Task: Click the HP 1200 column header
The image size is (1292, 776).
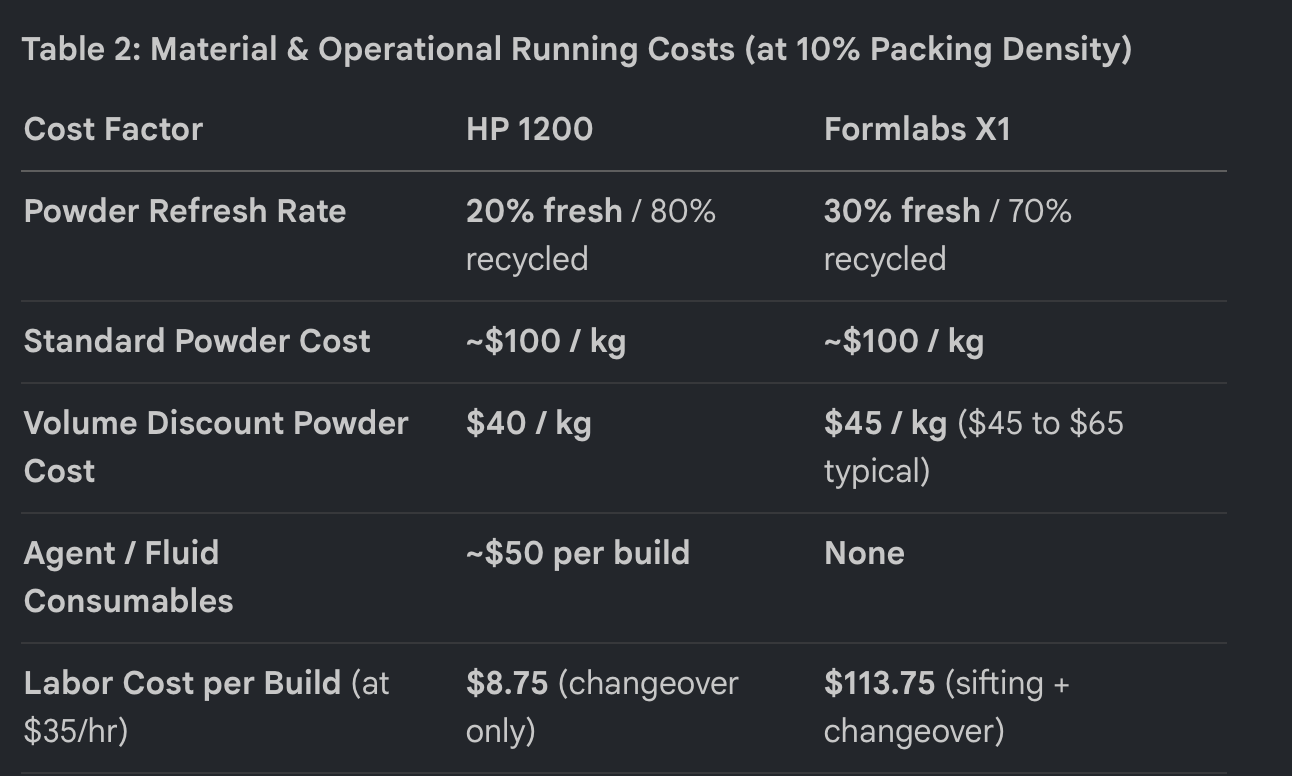Action: (529, 129)
